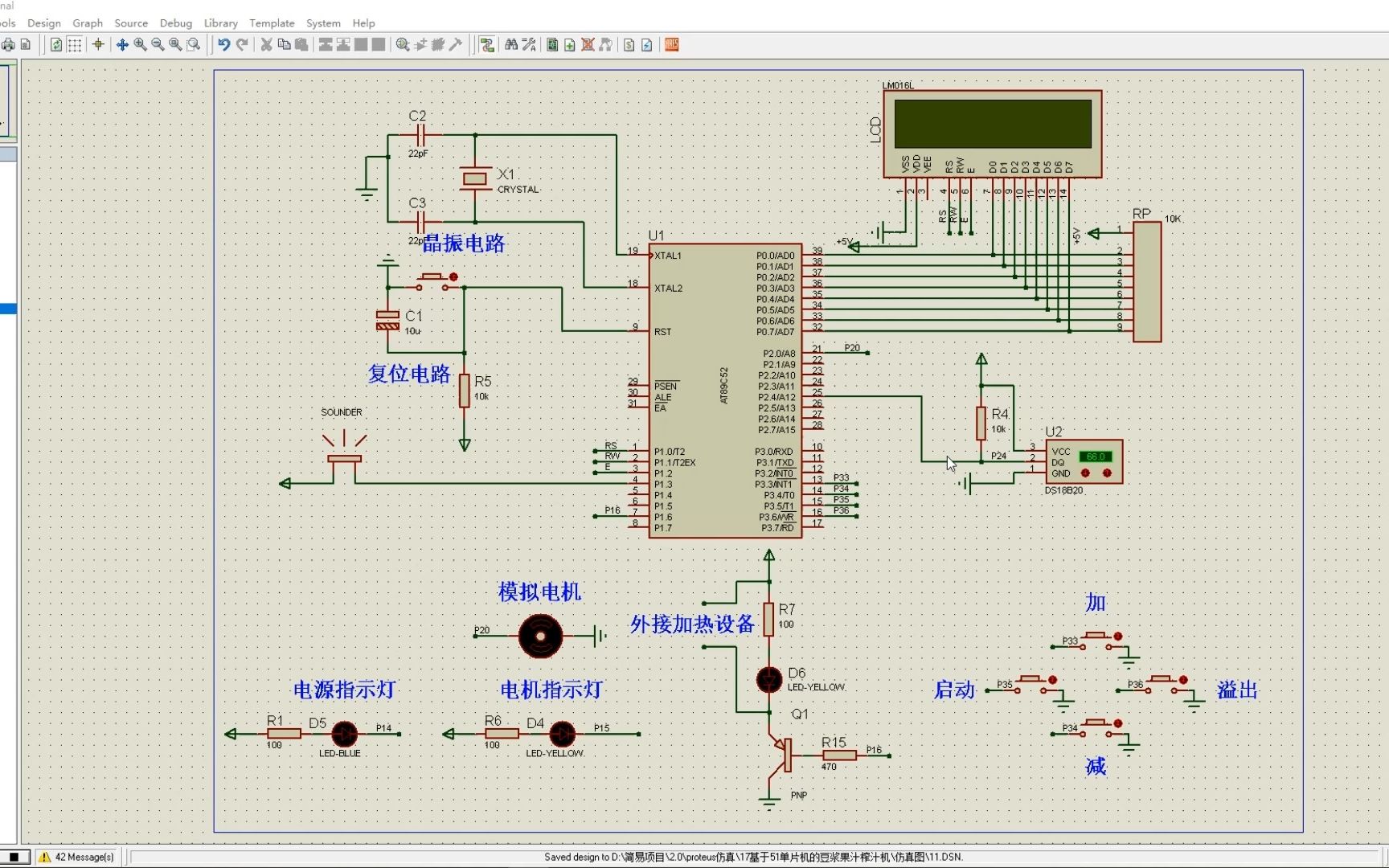Toggle the Wire Autorouter icon
1389x868 pixels.
click(x=486, y=45)
